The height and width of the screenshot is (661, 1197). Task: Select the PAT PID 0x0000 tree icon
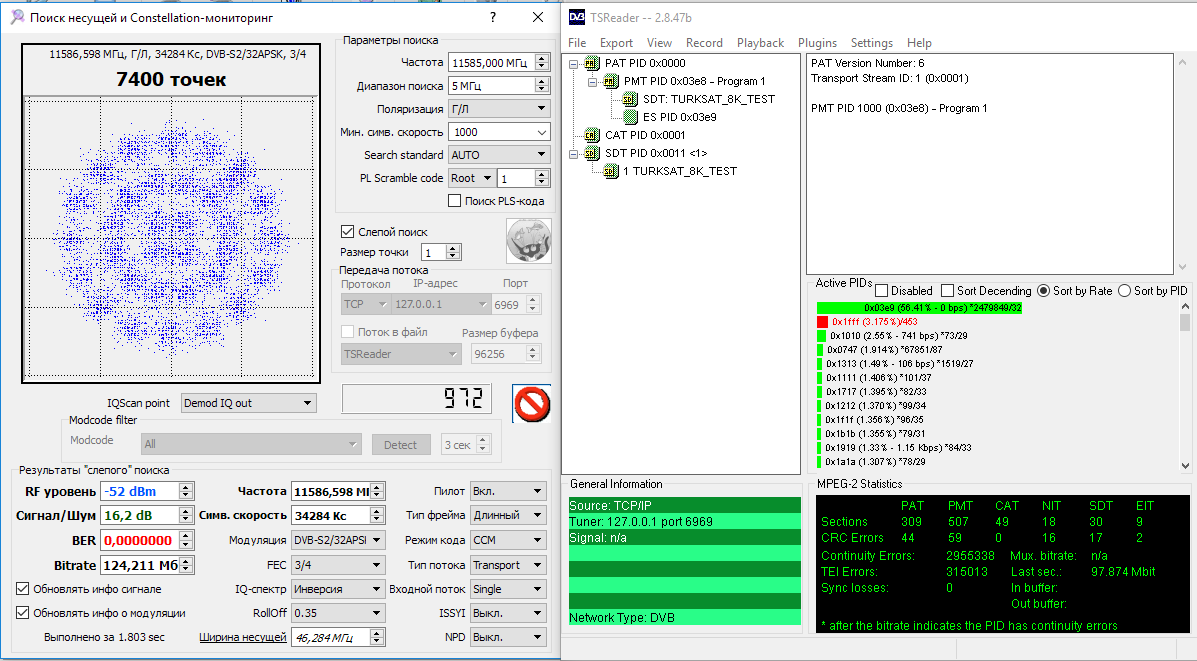(x=592, y=63)
